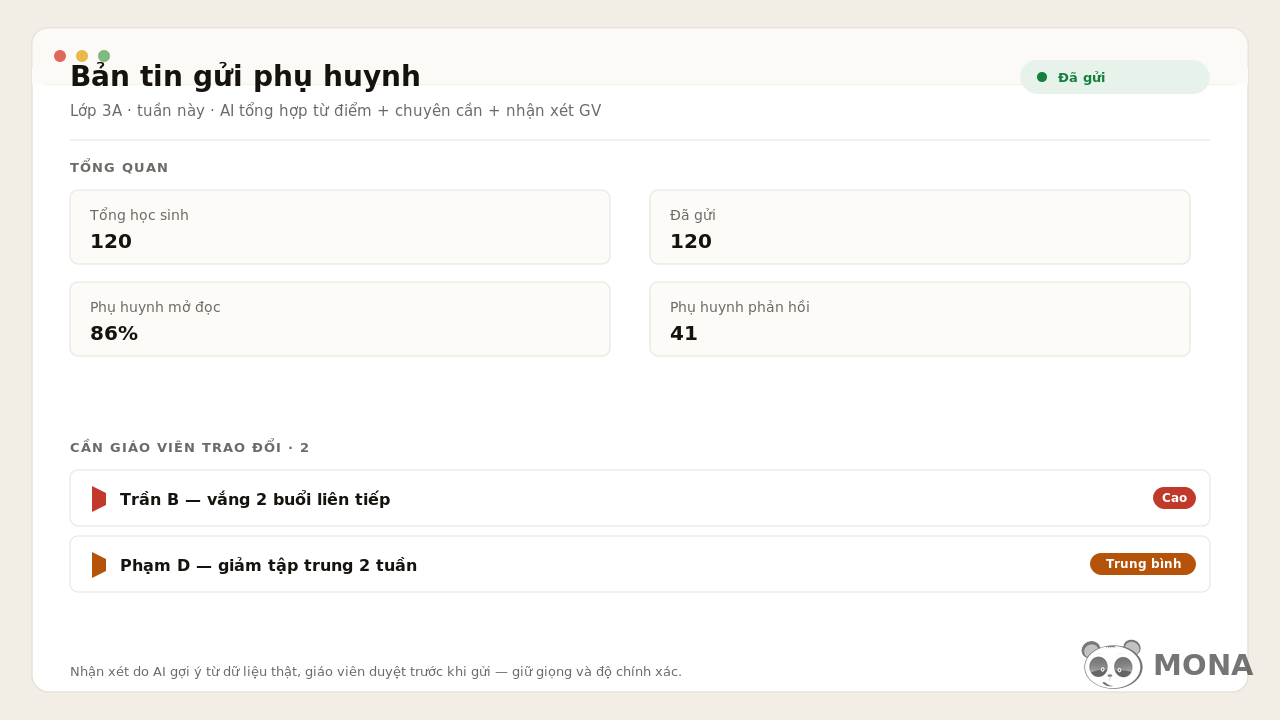Click the red flag icon beside Trần B

(x=99, y=499)
